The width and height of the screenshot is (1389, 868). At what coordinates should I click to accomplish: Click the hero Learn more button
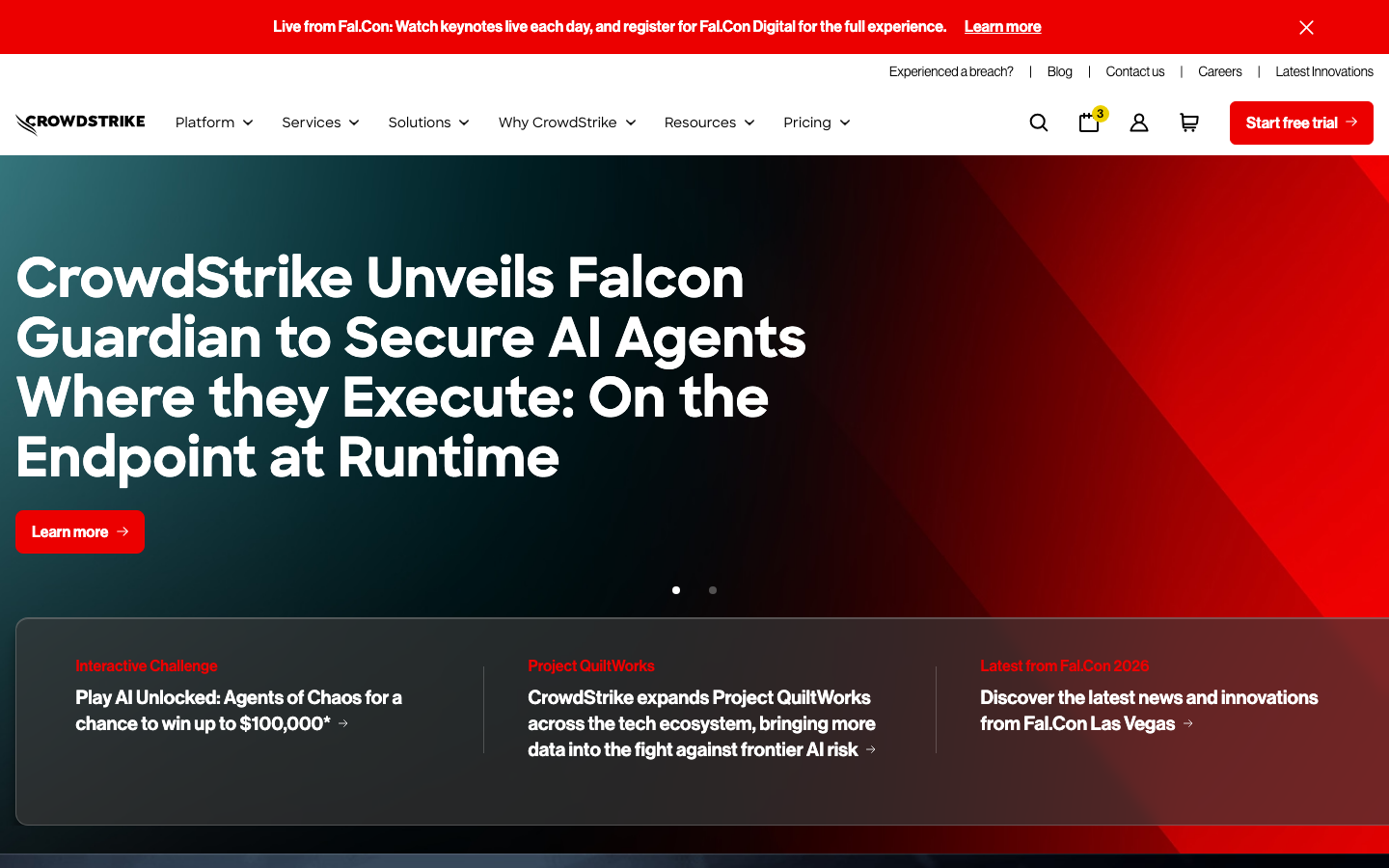[80, 531]
